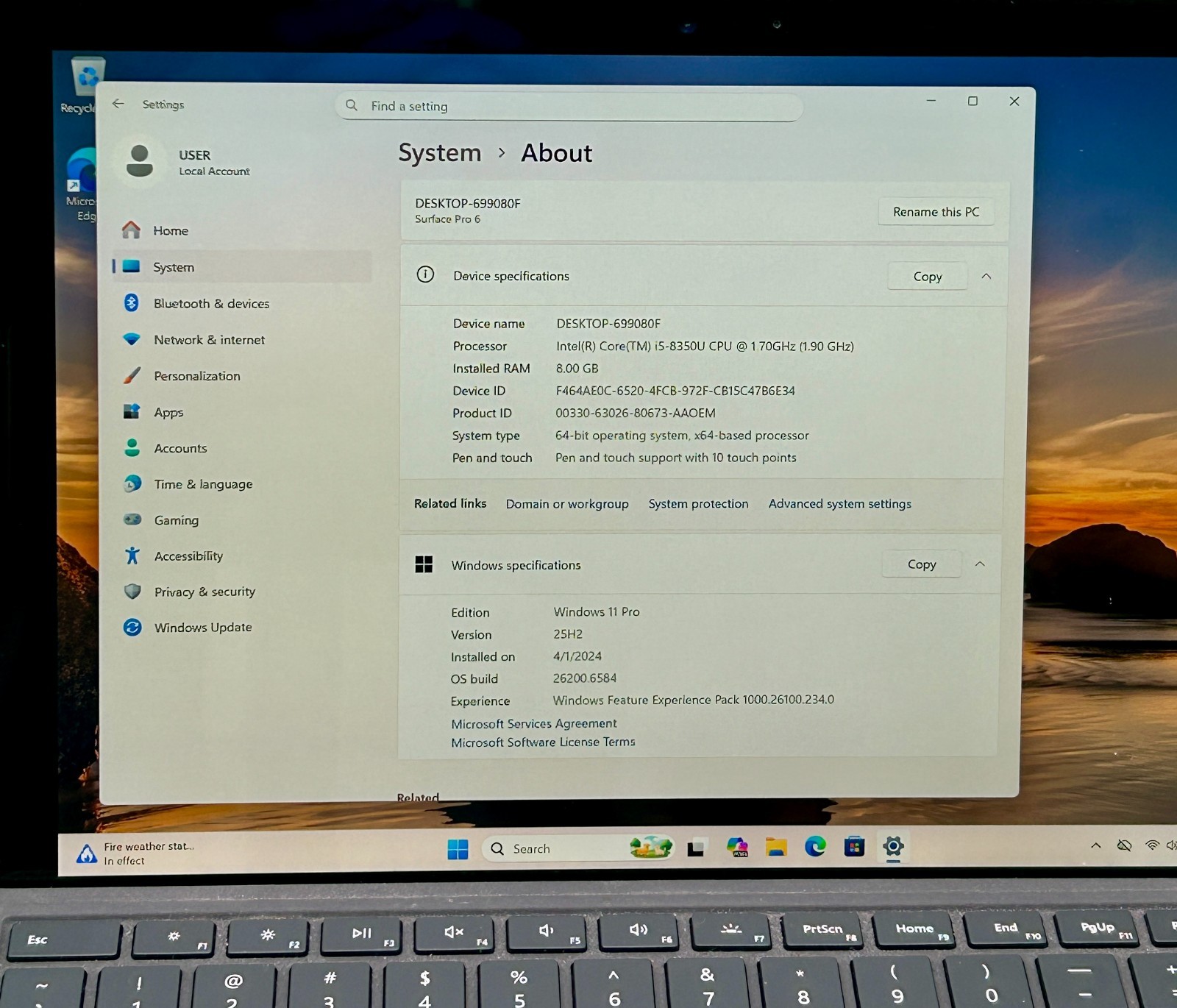Click the Installed RAM value 8.00 GB
This screenshot has width=1177, height=1008.
[577, 369]
